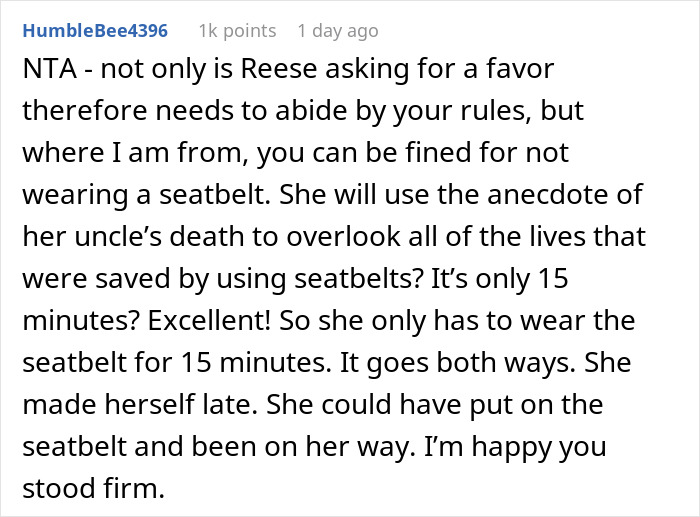Click the word 'wearing' in the comment

[75, 196]
